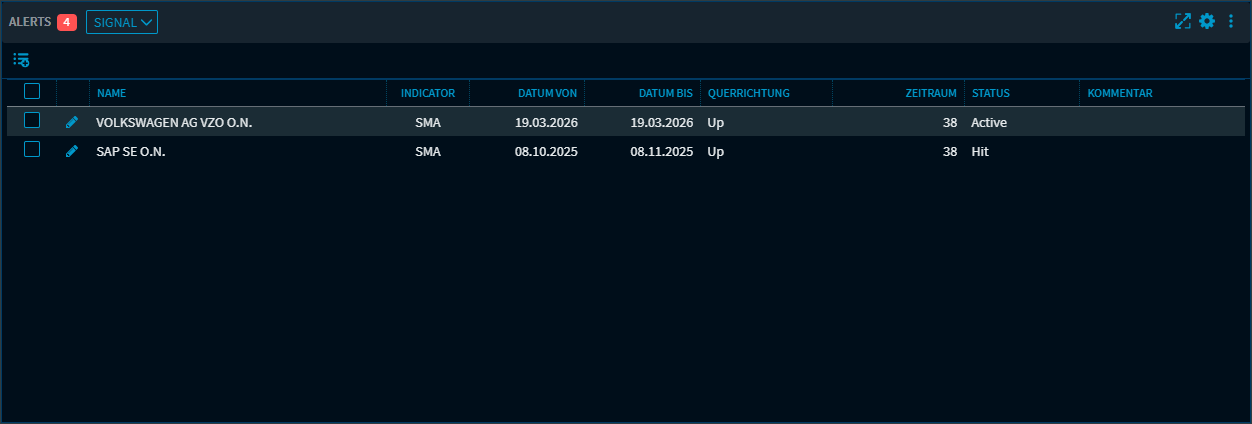Click the red alerts count badge
Image resolution: width=1252 pixels, height=424 pixels.
[67, 22]
